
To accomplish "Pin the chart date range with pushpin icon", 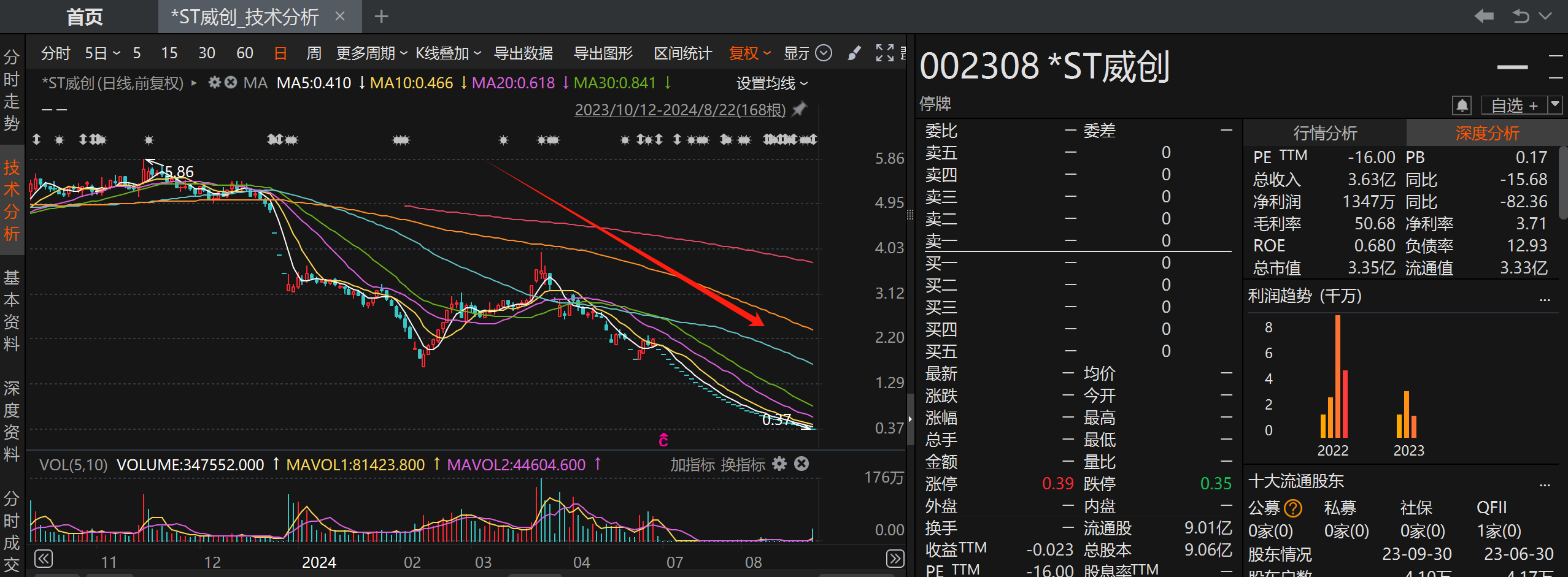I will point(799,109).
